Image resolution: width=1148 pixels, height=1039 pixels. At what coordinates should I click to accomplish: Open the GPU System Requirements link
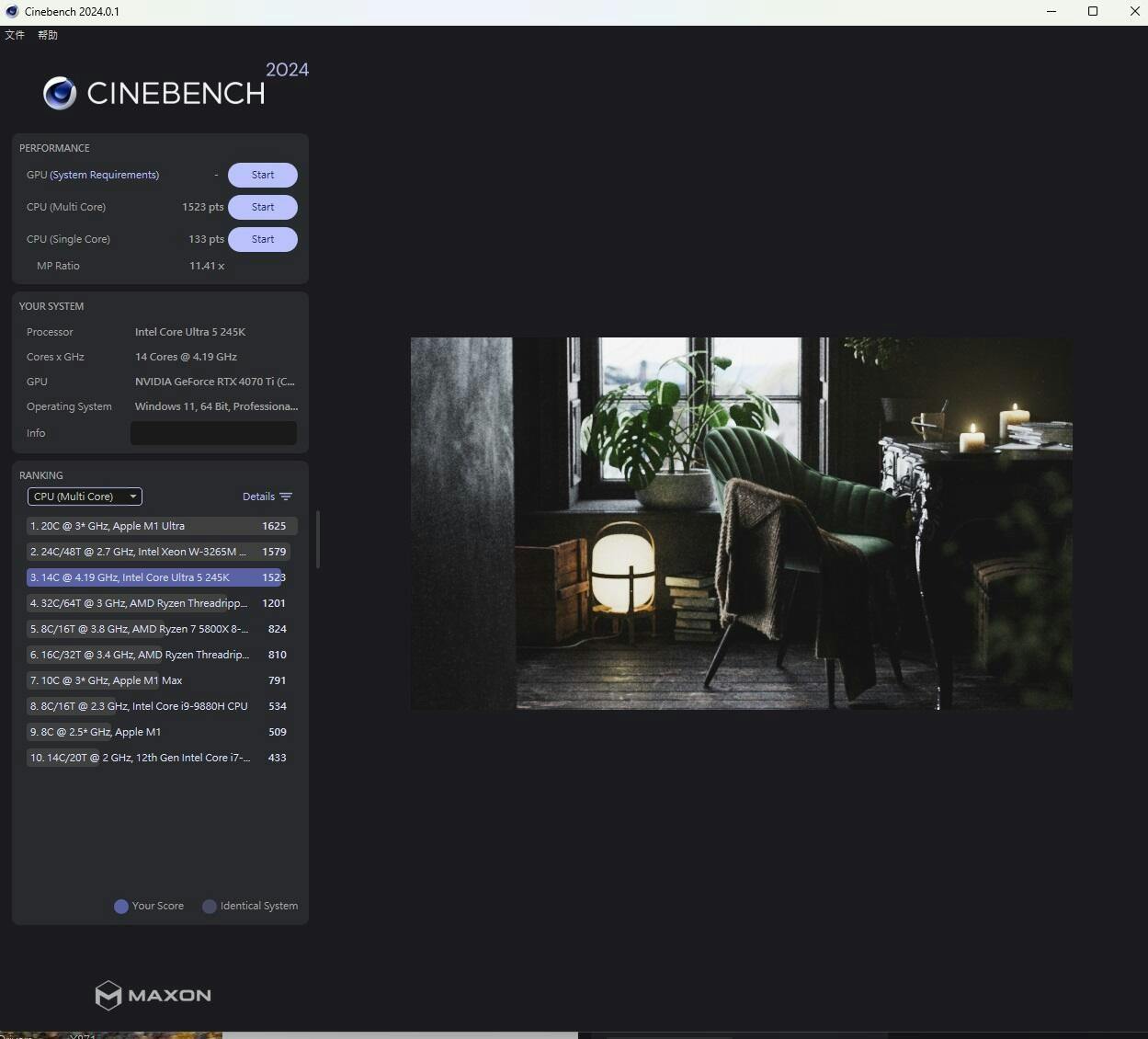pos(105,175)
